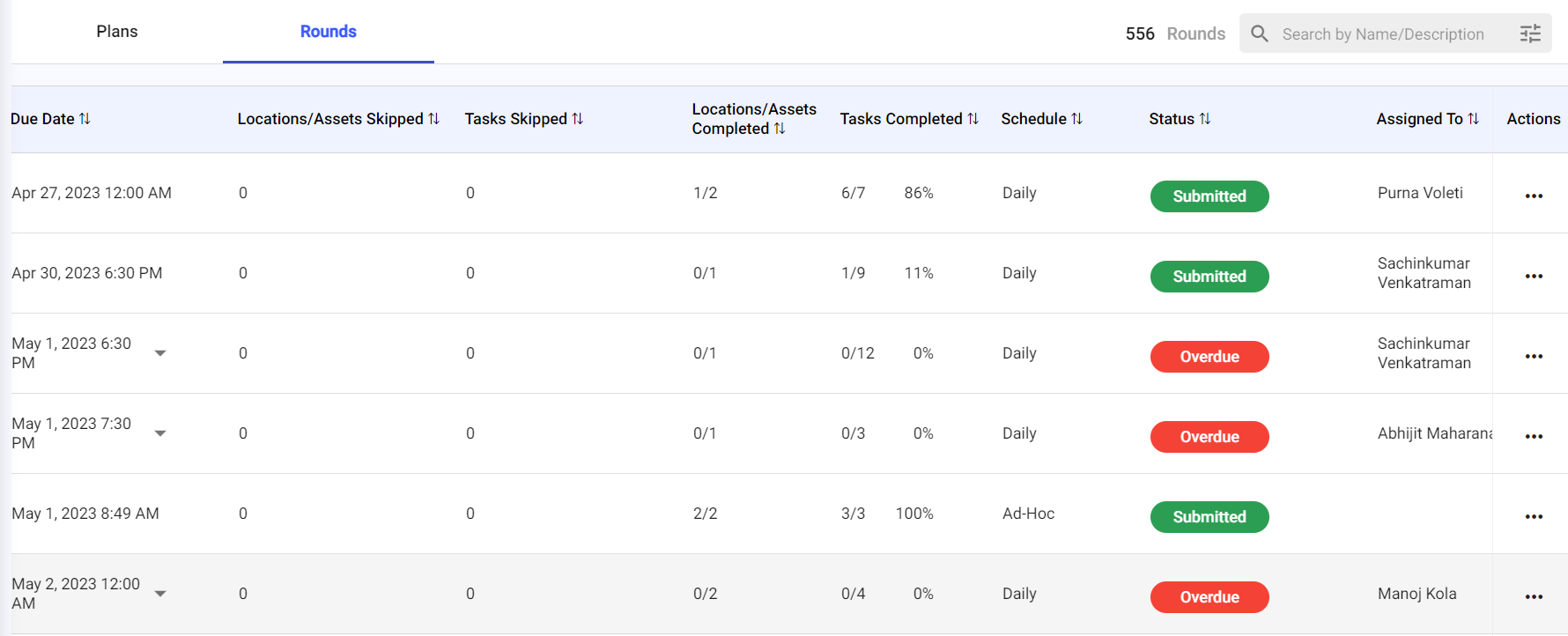Open the search filter options icon
This screenshot has width=1568, height=636.
coord(1530,33)
